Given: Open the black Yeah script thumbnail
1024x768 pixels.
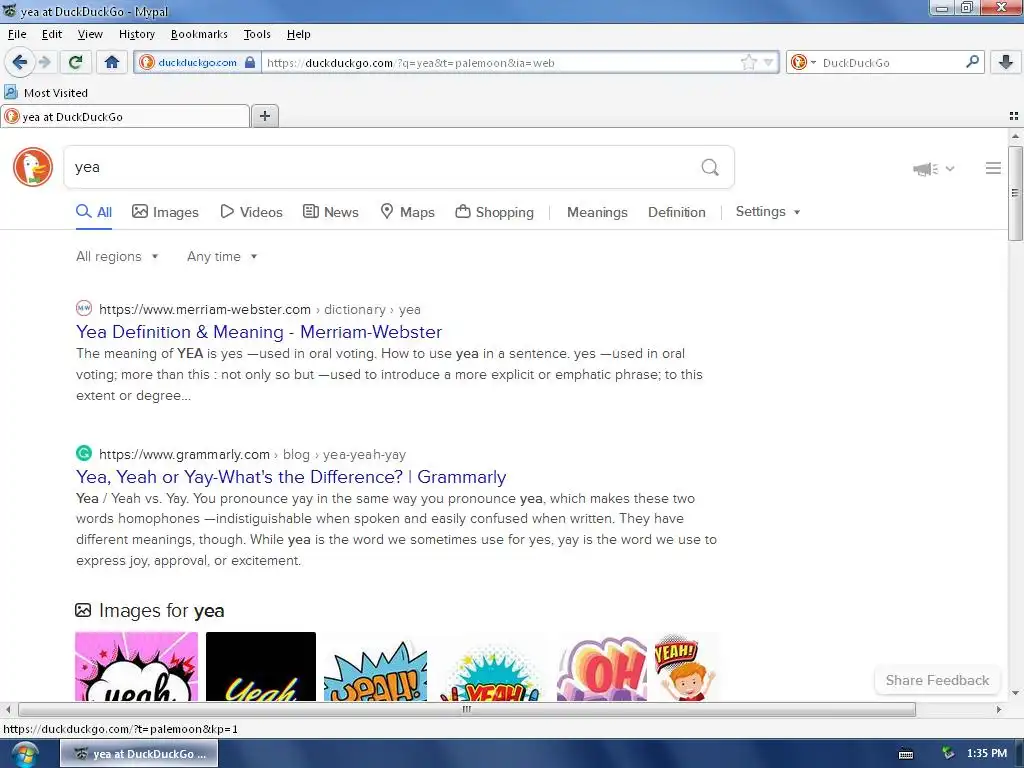Looking at the screenshot, I should click(261, 666).
